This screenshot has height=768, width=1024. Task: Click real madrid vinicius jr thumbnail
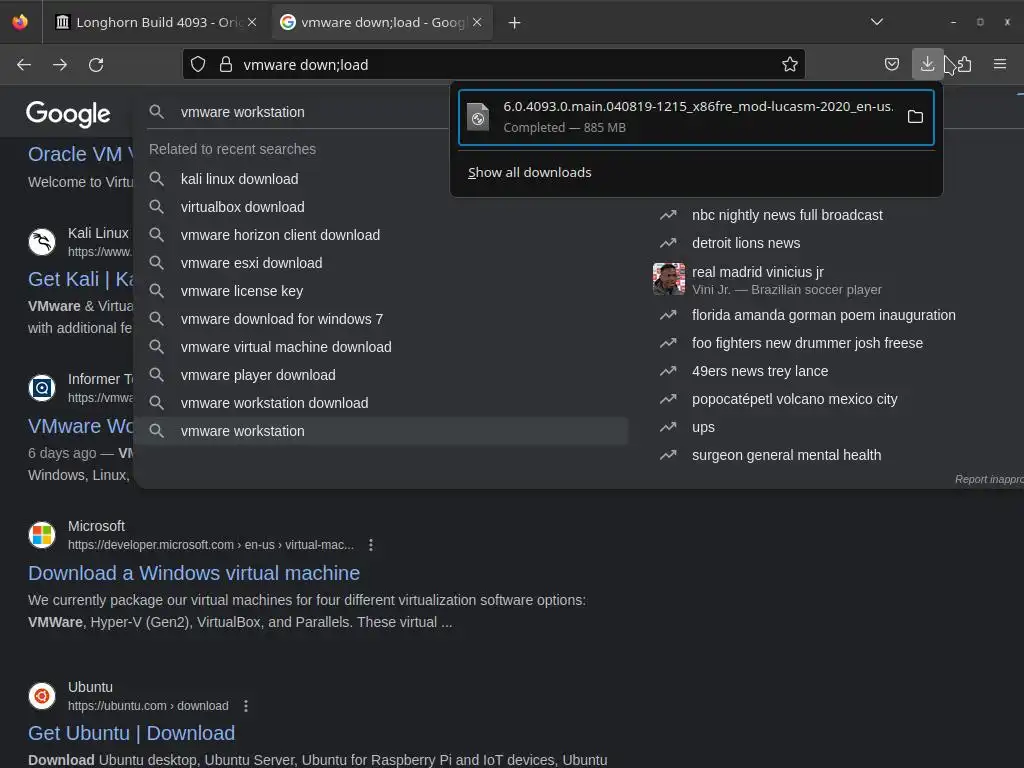tap(669, 279)
